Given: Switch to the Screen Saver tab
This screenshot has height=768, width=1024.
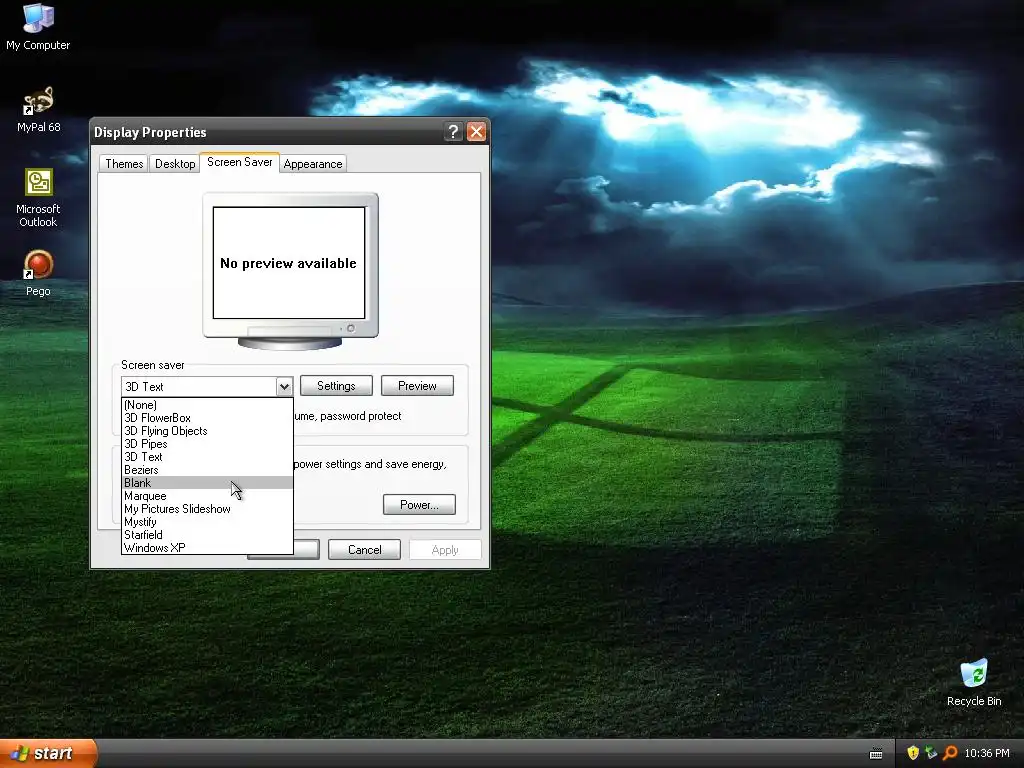Looking at the screenshot, I should 240,162.
